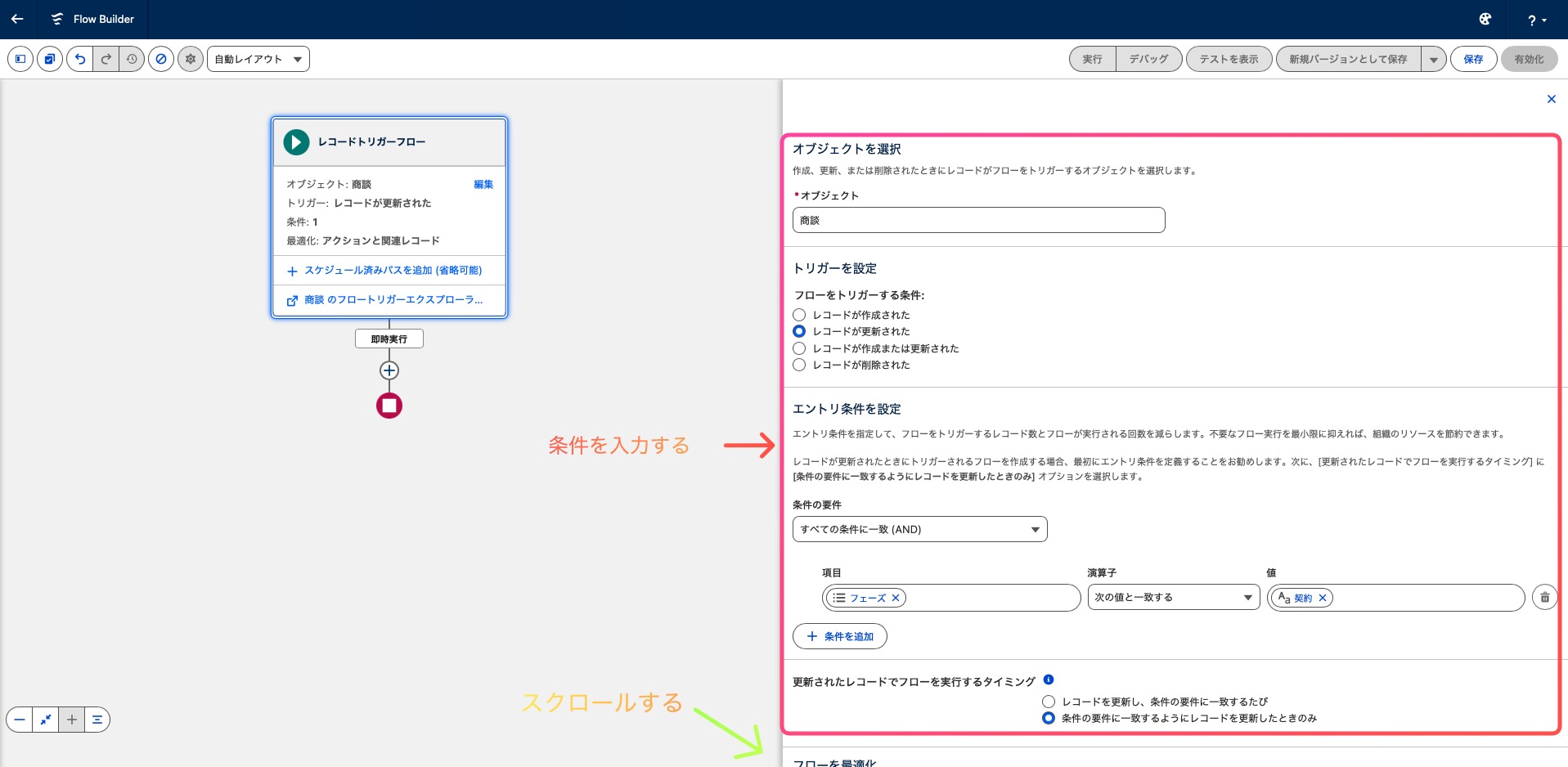Viewport: 1568px width, 767px height.
Task: Click the red end node on canvas
Action: pyautogui.click(x=389, y=406)
